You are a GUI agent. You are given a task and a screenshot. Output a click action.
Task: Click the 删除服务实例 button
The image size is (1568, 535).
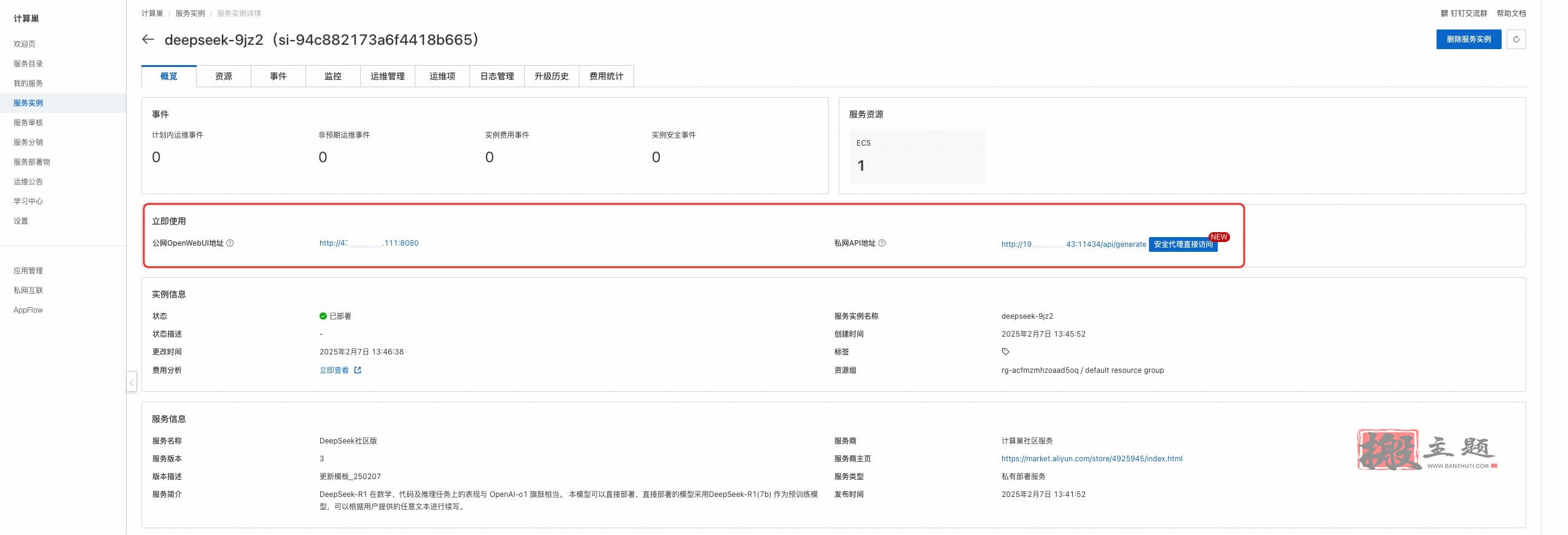point(1468,39)
